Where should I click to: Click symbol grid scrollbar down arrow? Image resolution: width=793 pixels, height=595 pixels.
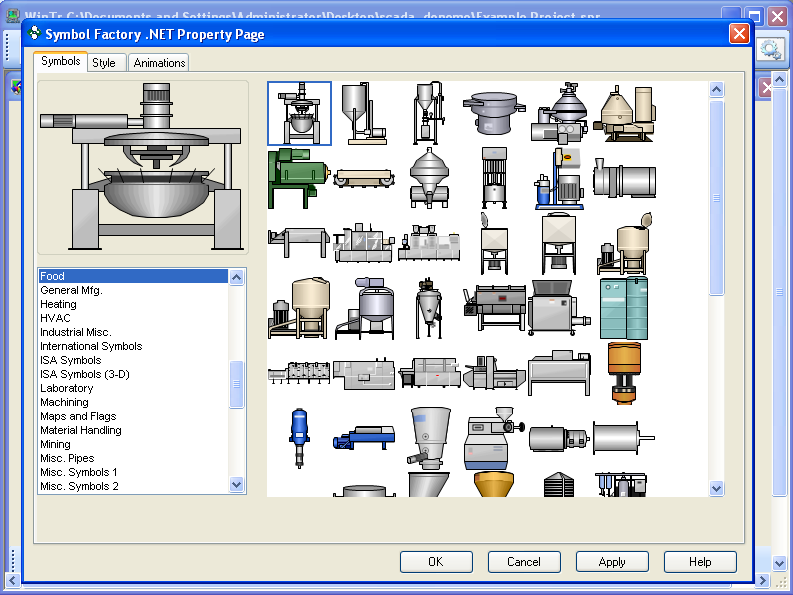coord(716,488)
